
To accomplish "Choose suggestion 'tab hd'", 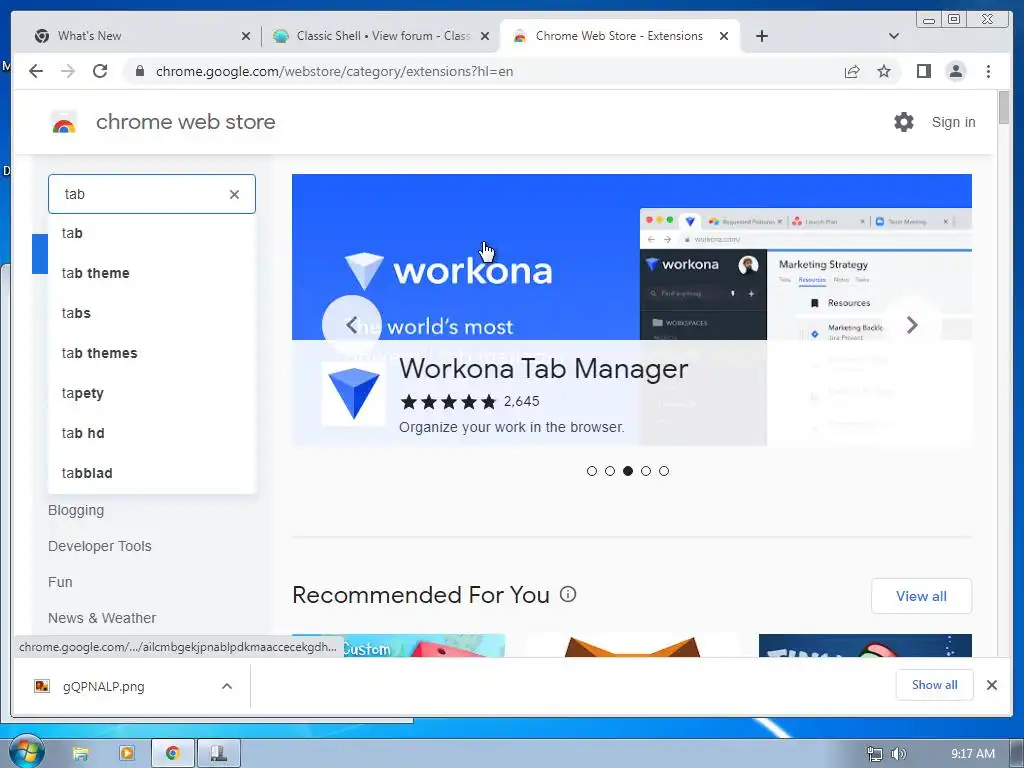I will [152, 433].
